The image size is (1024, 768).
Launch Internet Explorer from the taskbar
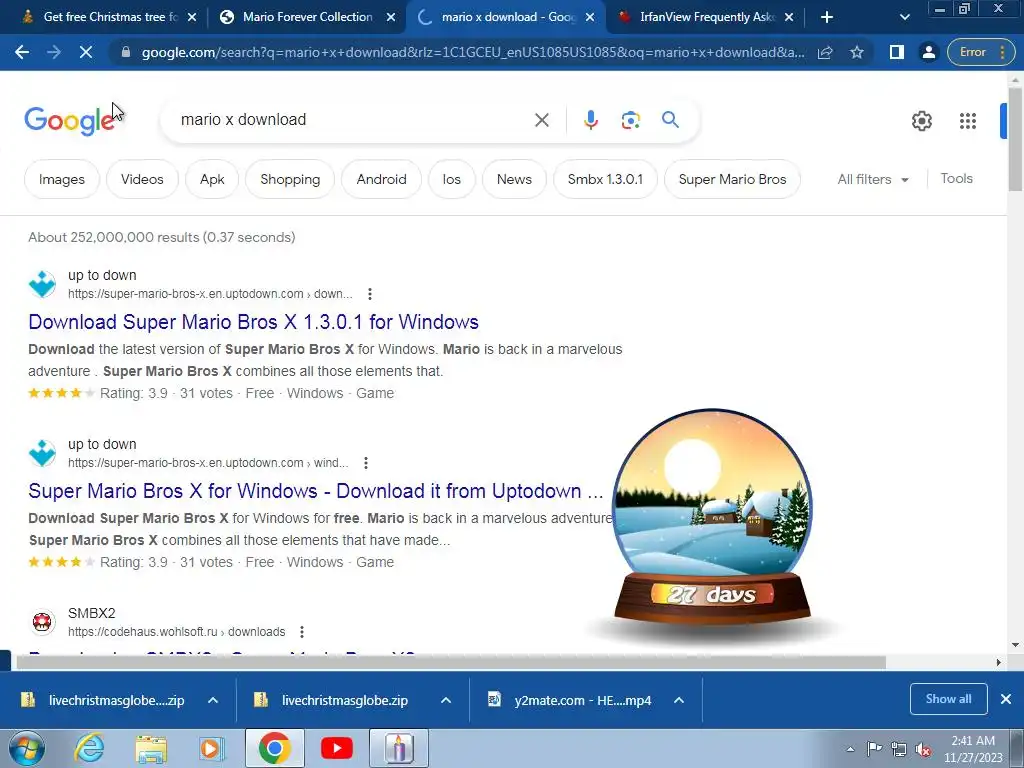pos(89,748)
